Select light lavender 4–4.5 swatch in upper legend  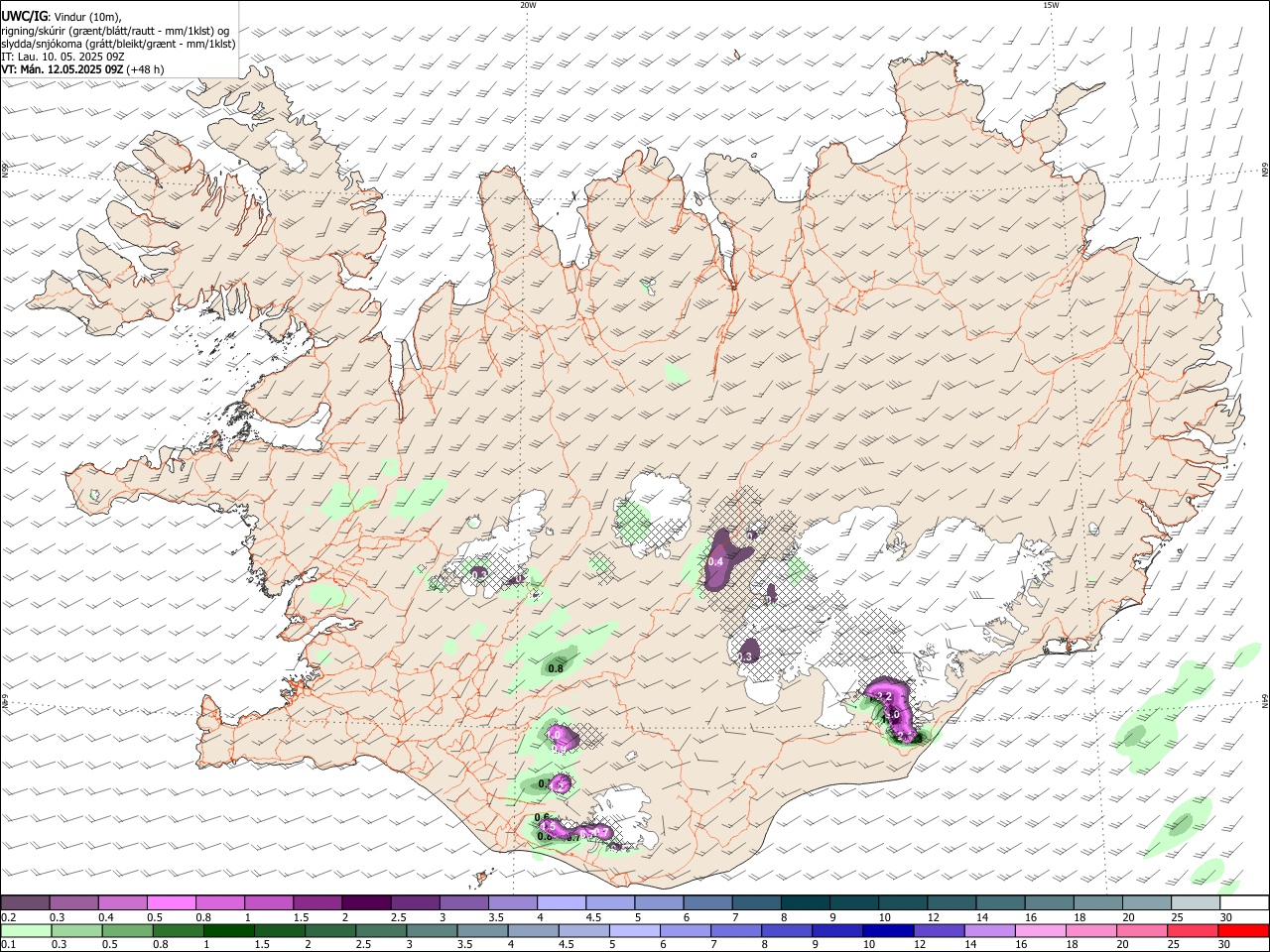pos(562,903)
